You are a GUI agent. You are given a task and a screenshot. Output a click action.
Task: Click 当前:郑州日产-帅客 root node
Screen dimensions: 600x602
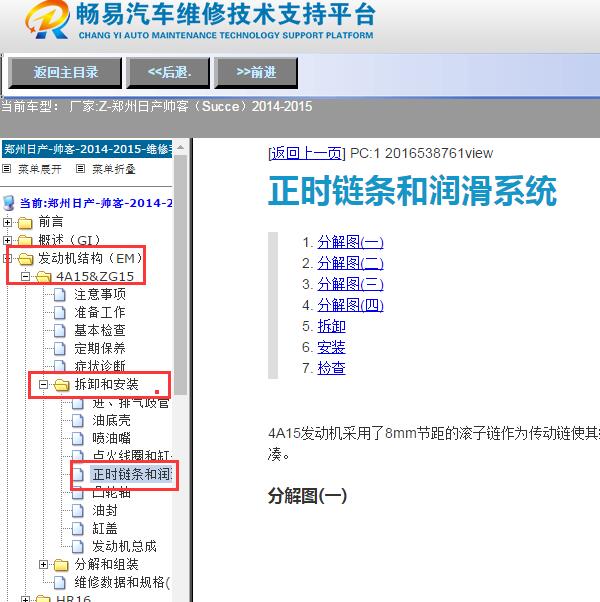click(96, 203)
